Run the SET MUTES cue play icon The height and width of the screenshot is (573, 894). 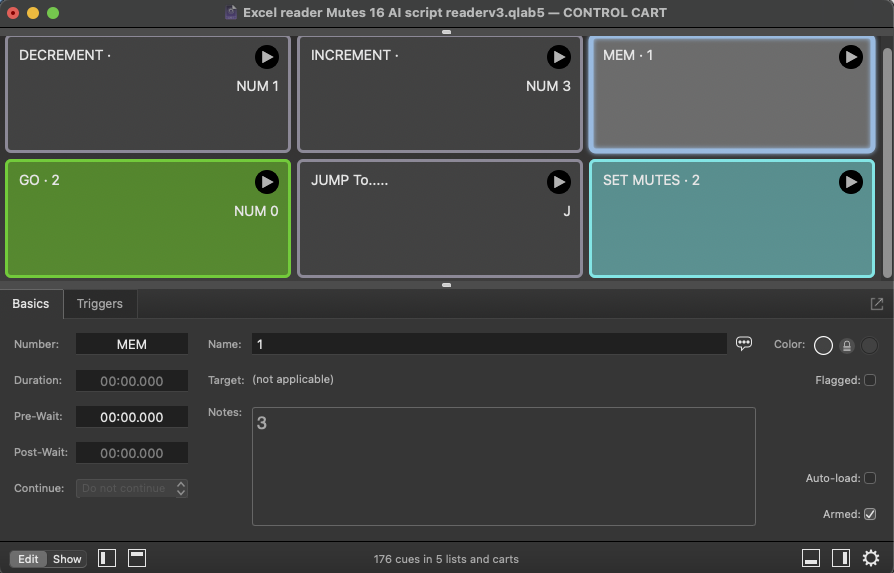[x=850, y=181]
